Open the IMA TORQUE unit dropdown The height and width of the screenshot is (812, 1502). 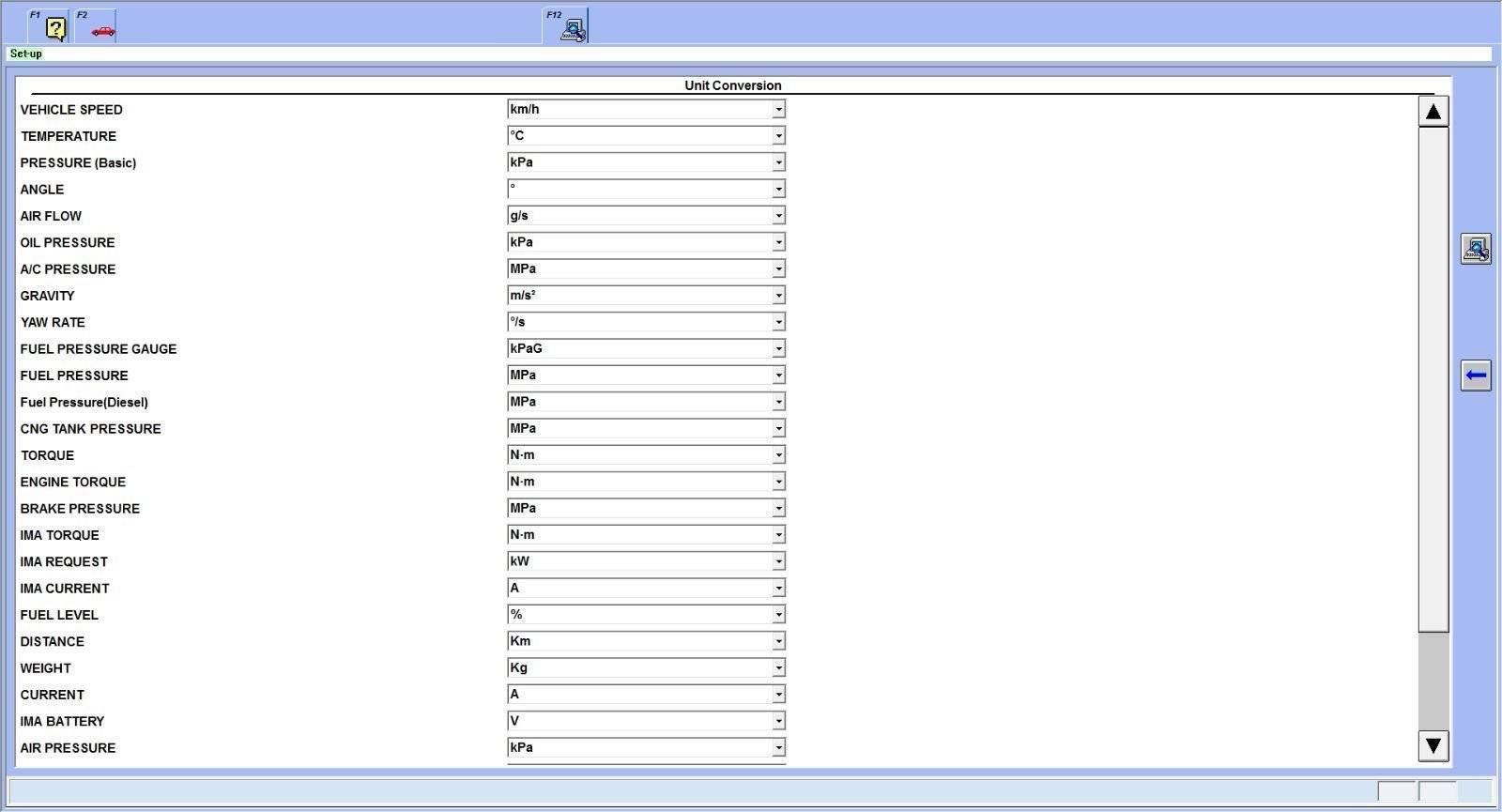[x=646, y=534]
